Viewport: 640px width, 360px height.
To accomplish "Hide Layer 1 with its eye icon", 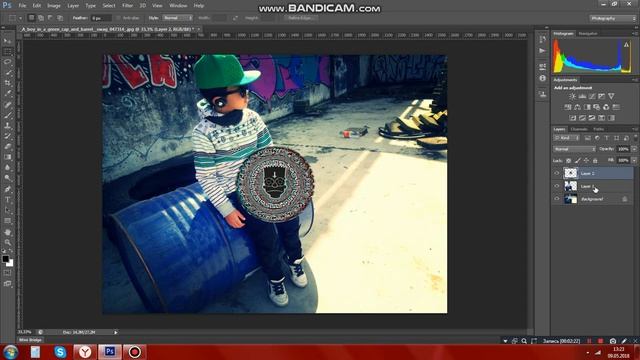I will pos(557,186).
